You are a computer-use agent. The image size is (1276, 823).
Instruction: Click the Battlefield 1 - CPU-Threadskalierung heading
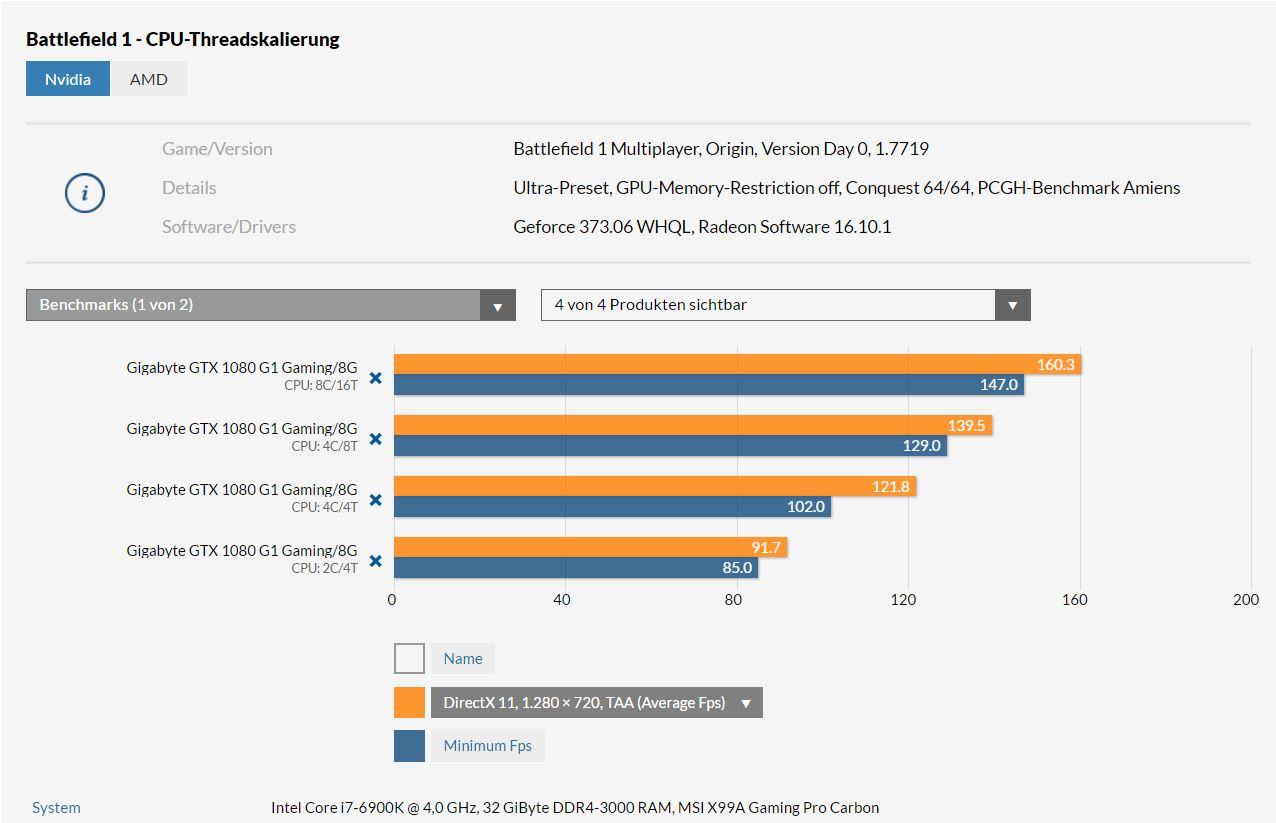pyautogui.click(x=183, y=39)
